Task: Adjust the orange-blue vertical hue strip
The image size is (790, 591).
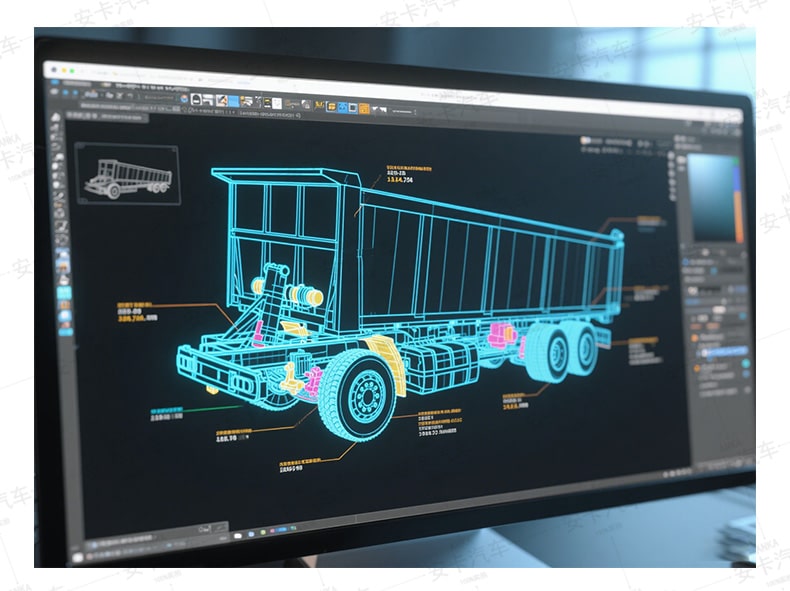Action: tap(738, 202)
